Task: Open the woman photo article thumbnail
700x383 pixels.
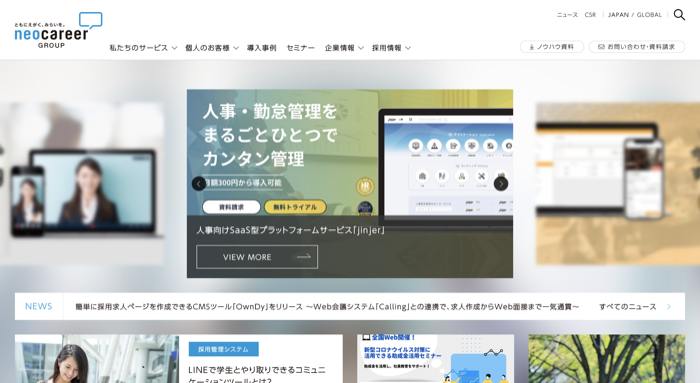Action: point(97,359)
